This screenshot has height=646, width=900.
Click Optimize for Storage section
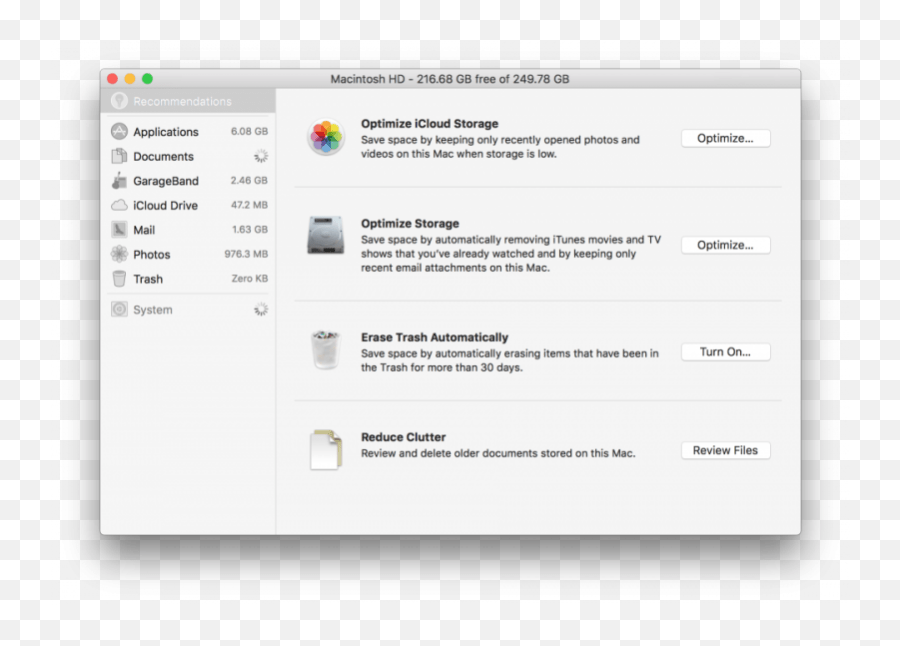point(725,245)
